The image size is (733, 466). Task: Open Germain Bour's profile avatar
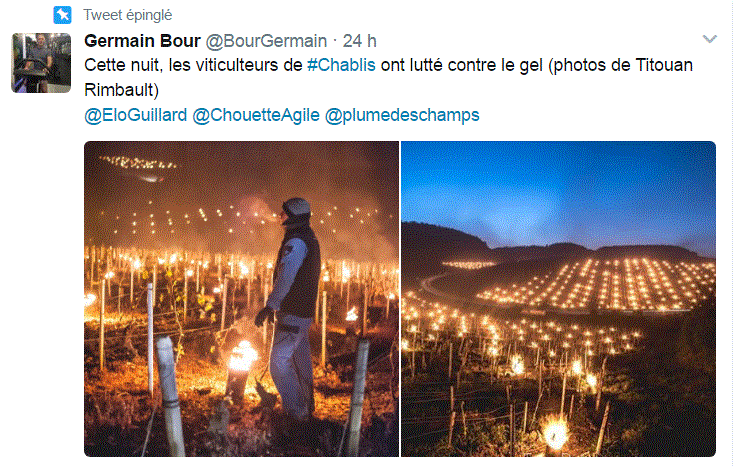(41, 63)
